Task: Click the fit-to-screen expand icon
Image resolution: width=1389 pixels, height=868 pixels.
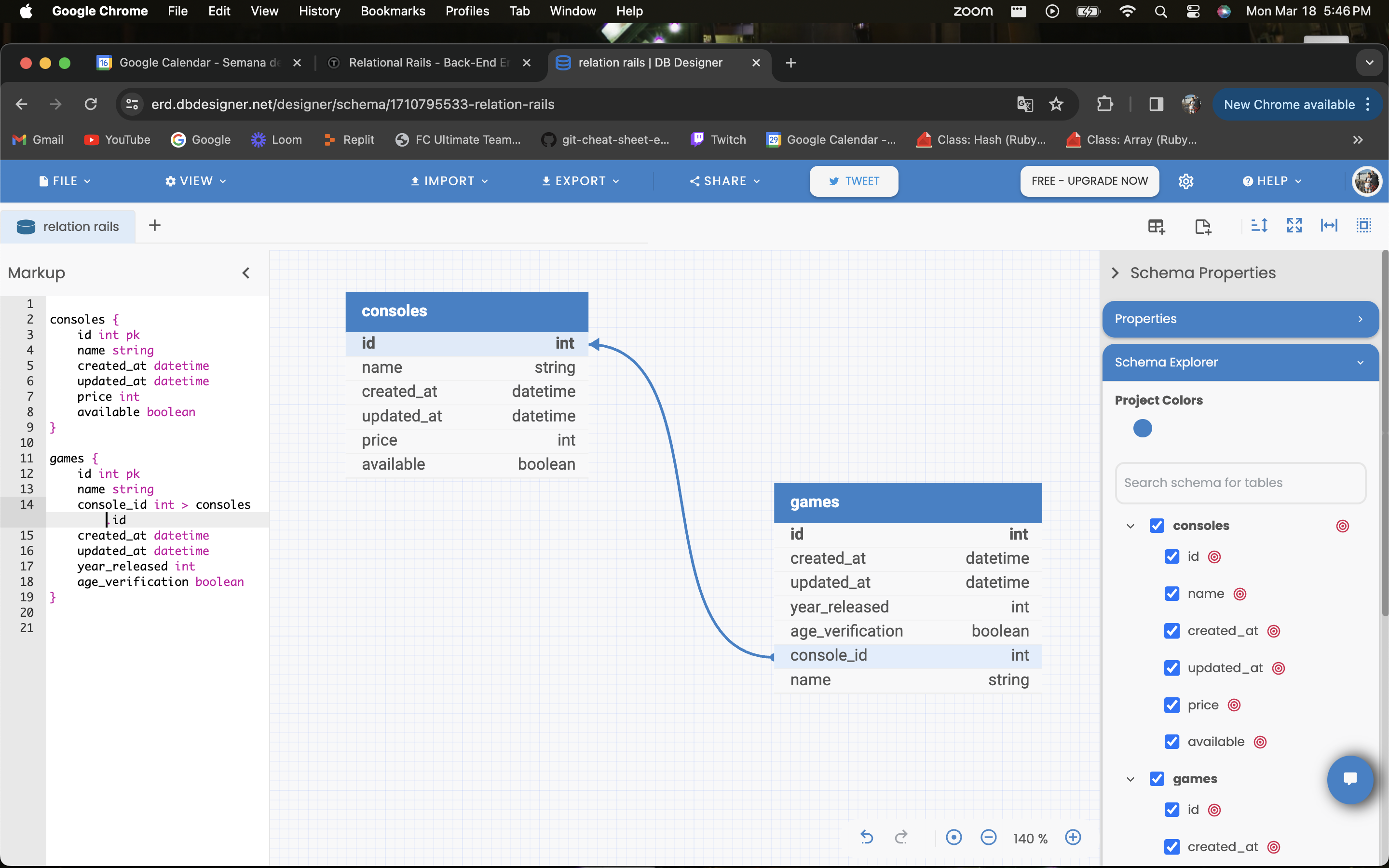Action: tap(1294, 226)
